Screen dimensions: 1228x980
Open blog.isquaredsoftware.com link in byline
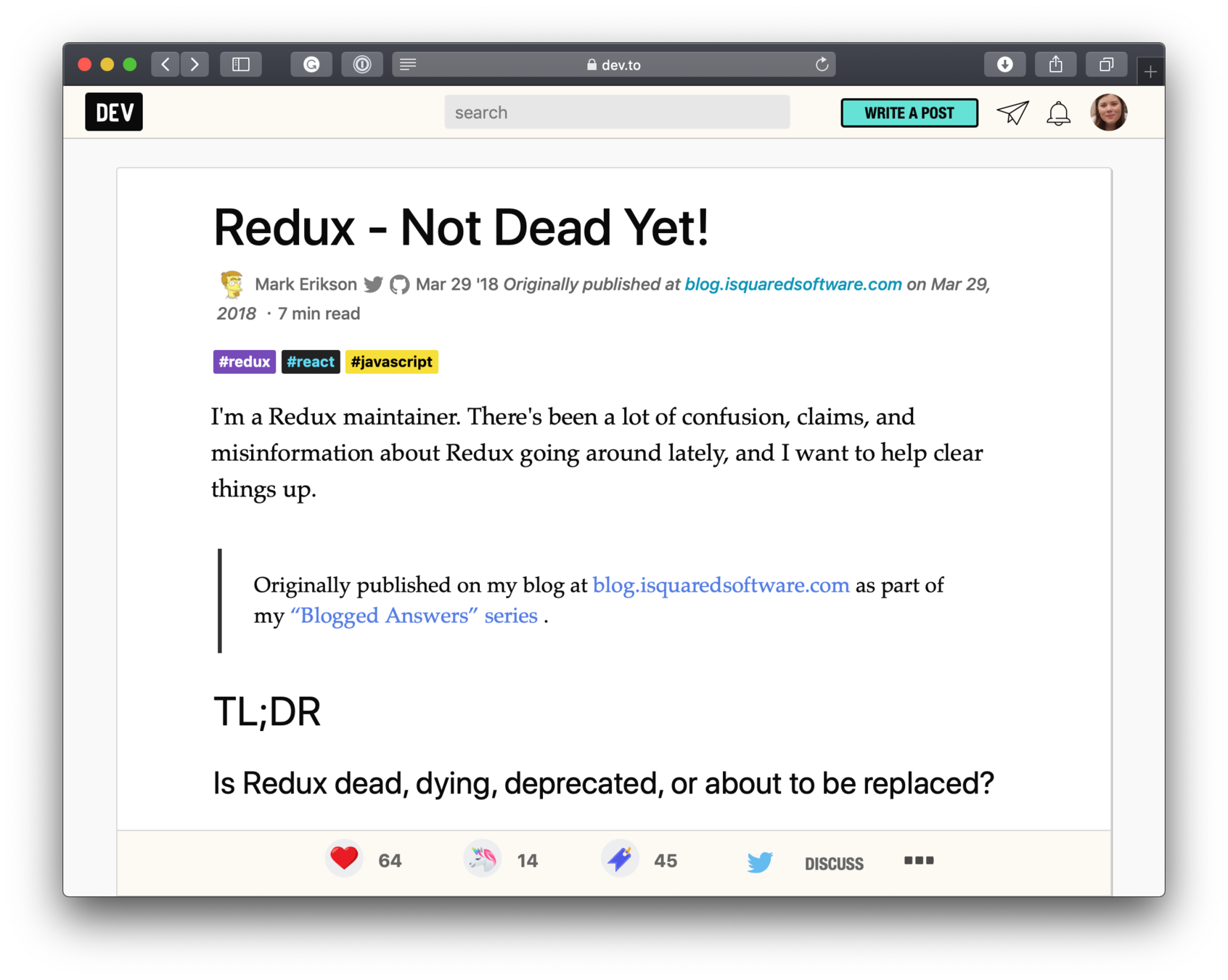coord(793,284)
